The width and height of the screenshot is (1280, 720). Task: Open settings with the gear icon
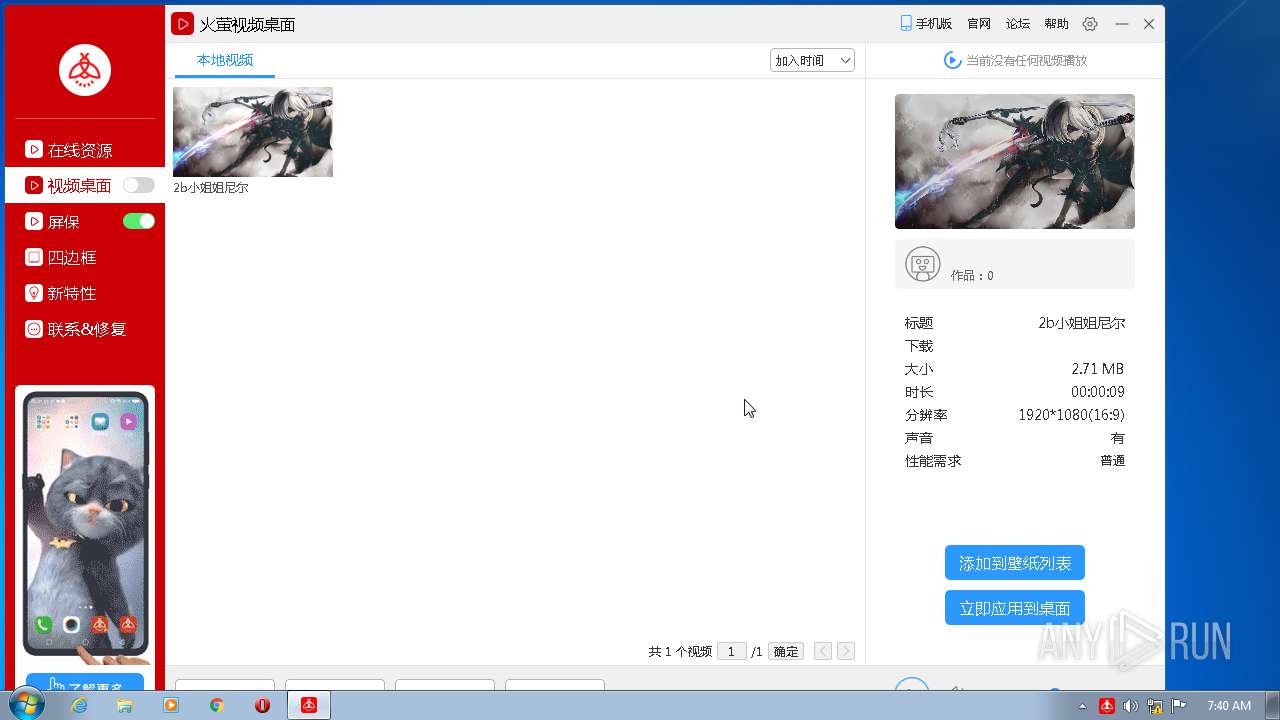click(x=1090, y=24)
